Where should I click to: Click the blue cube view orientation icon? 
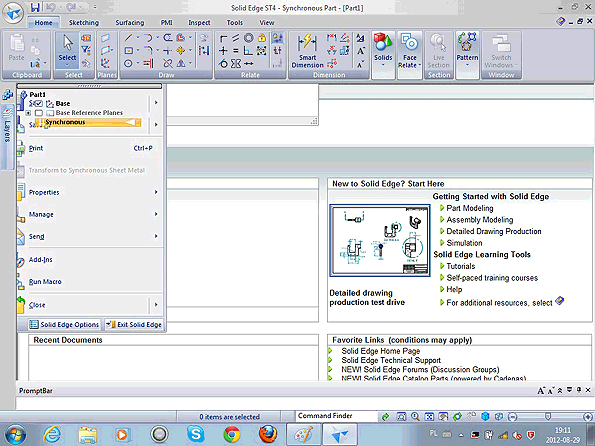coord(485,417)
